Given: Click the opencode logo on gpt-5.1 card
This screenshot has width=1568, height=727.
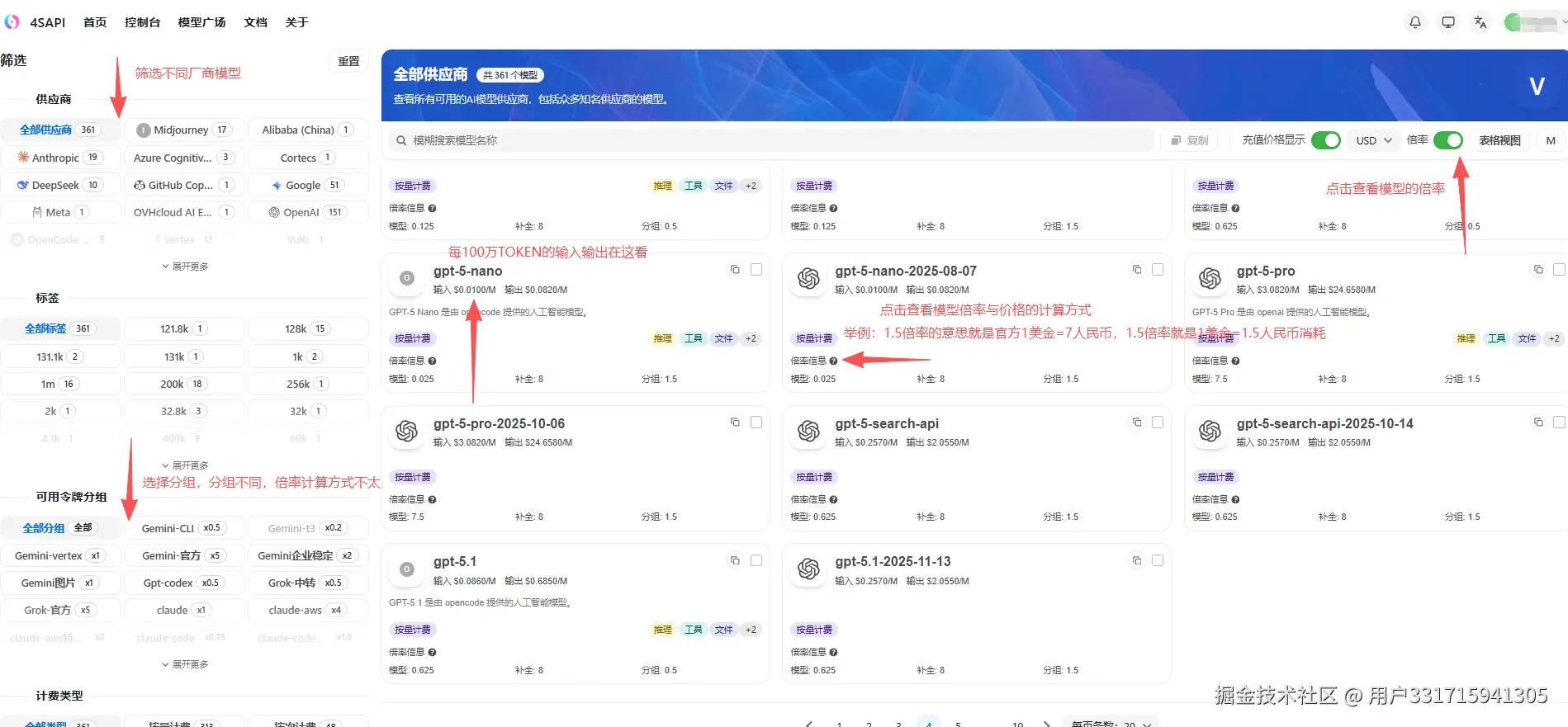Looking at the screenshot, I should pyautogui.click(x=407, y=569).
